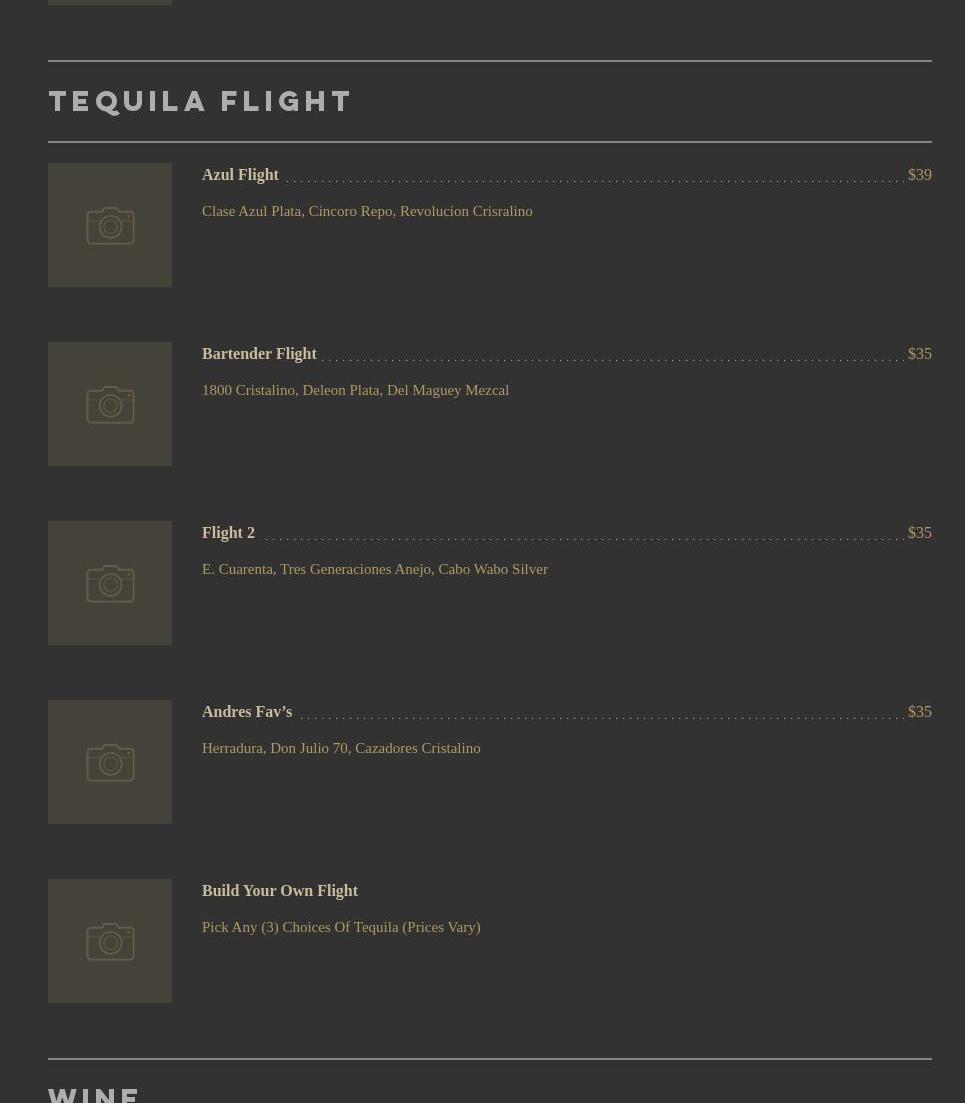
Task: Click the Andres Fav's camera placeholder image
Action: (110, 762)
